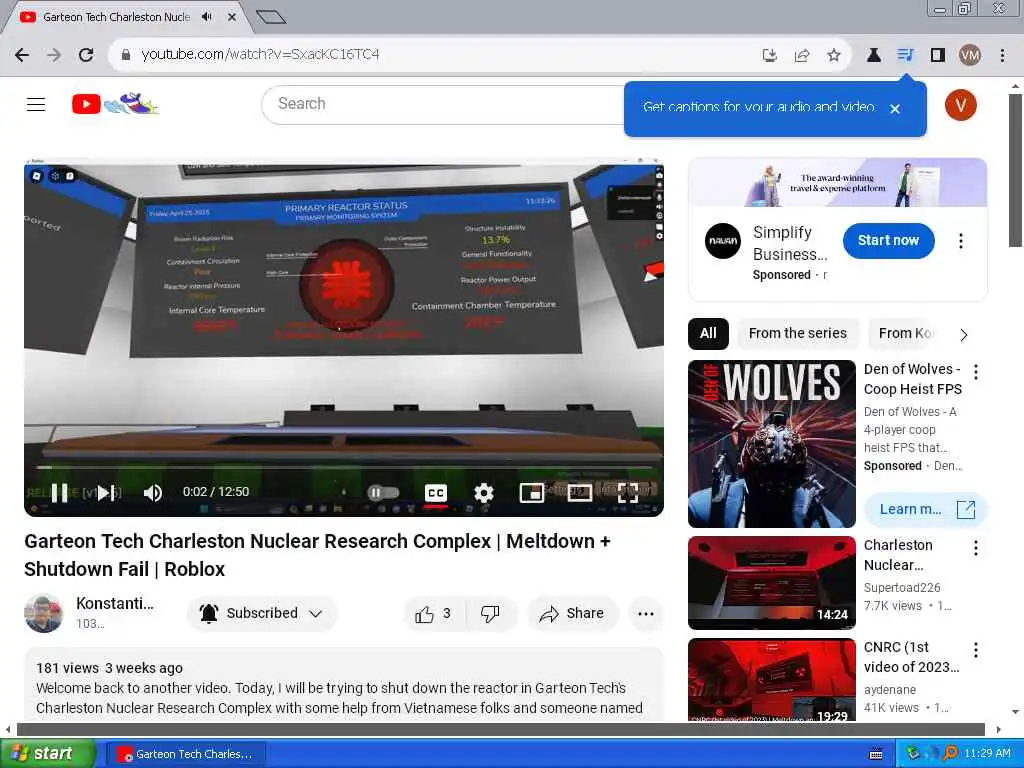Reload the YouTube page

click(x=86, y=55)
